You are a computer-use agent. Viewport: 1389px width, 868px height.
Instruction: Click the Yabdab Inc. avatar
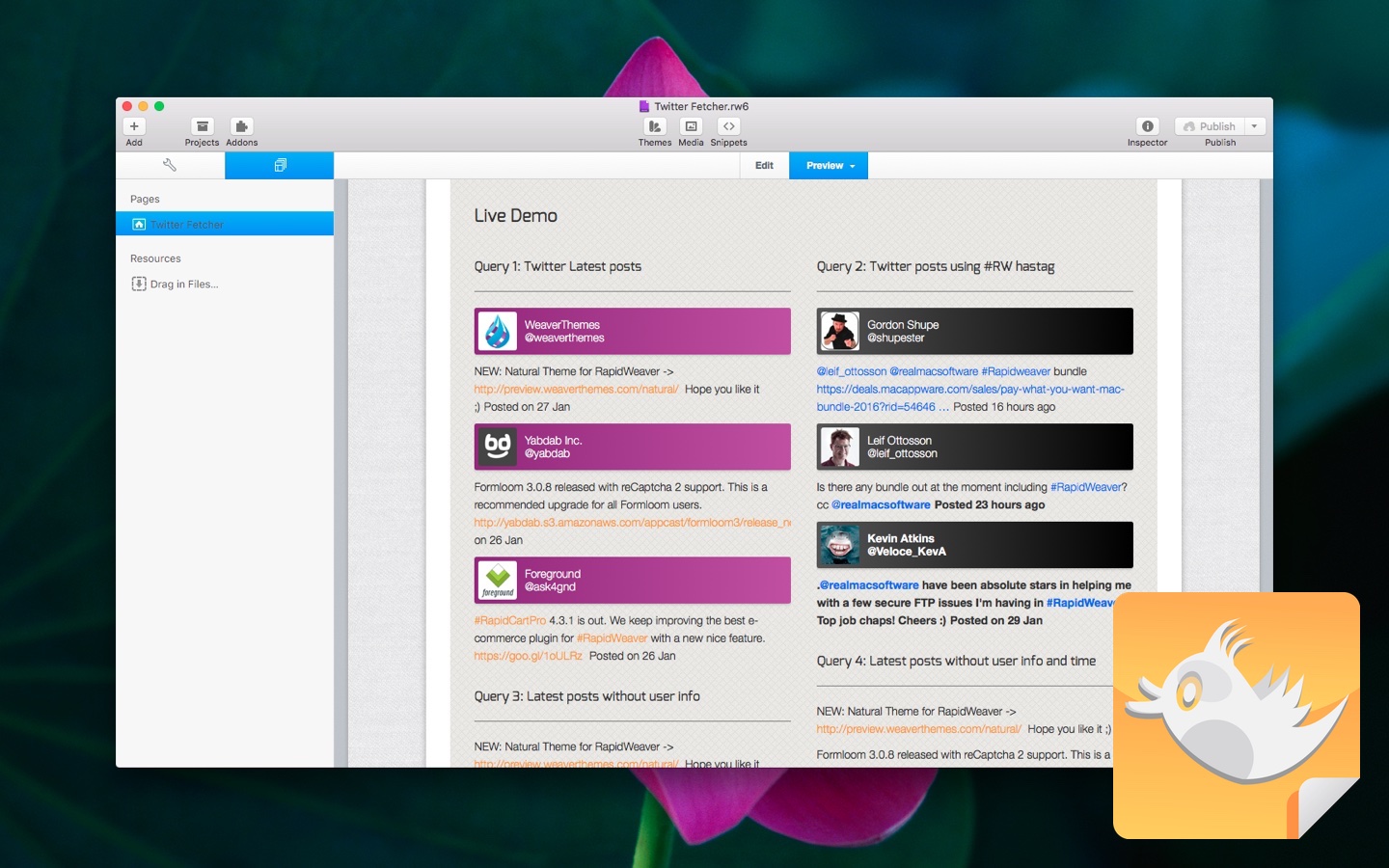(x=498, y=447)
